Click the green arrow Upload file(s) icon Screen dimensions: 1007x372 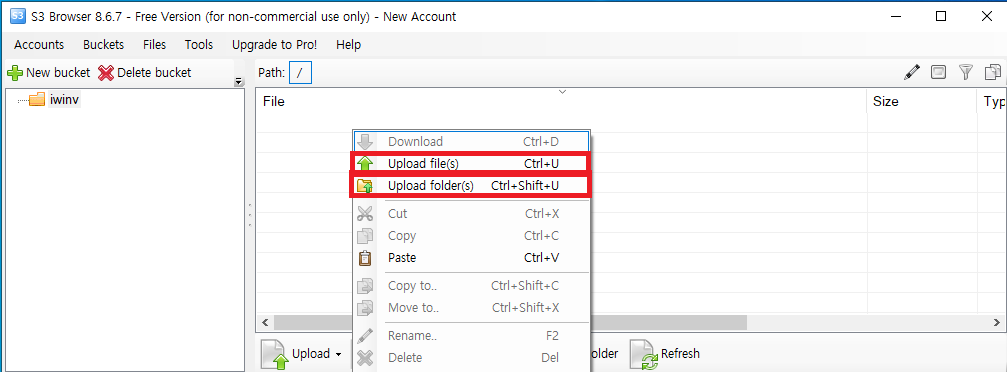click(x=365, y=163)
